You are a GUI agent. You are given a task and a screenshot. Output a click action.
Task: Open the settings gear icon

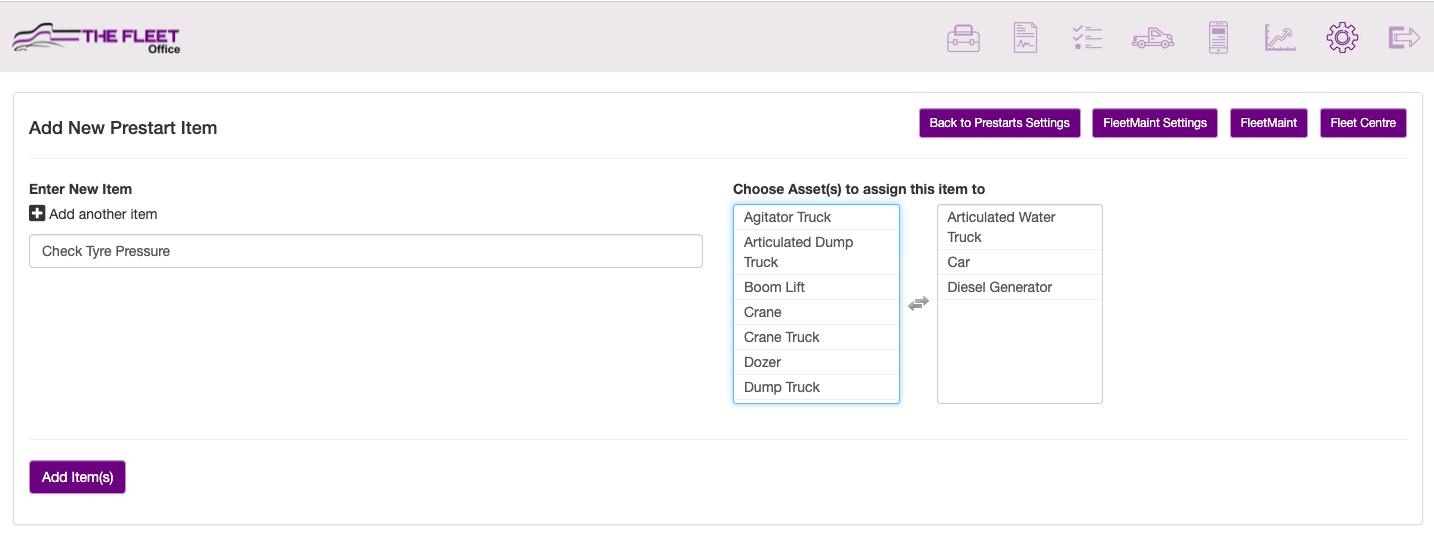click(x=1342, y=38)
